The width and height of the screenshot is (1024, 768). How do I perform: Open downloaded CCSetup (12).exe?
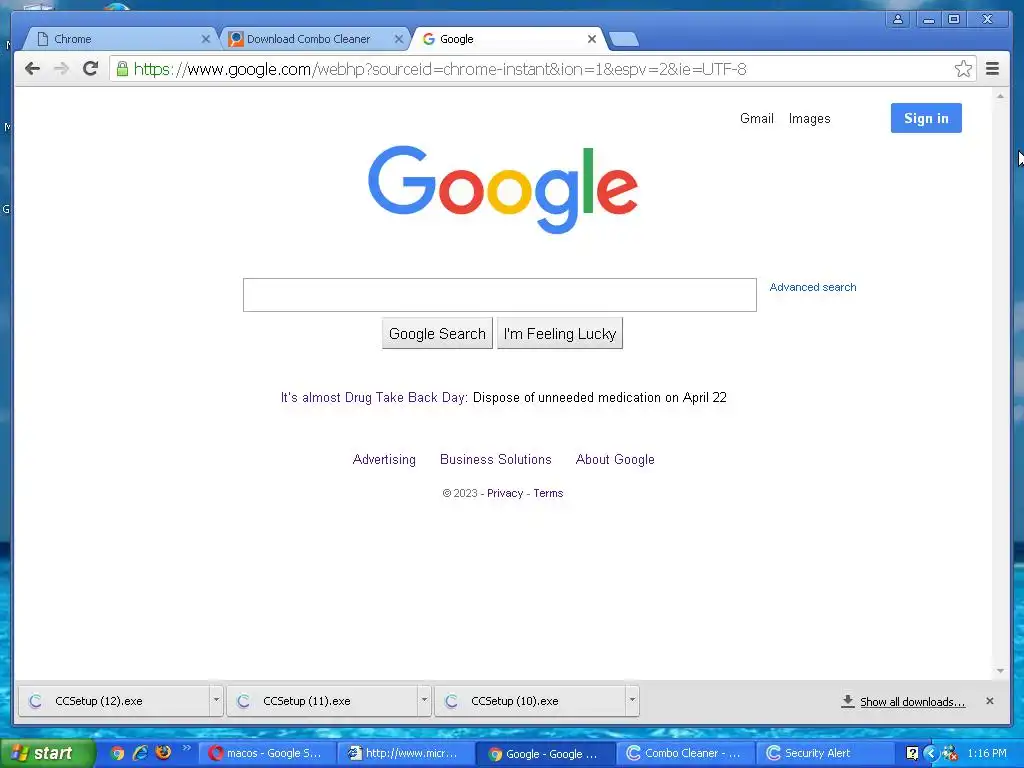coord(114,701)
